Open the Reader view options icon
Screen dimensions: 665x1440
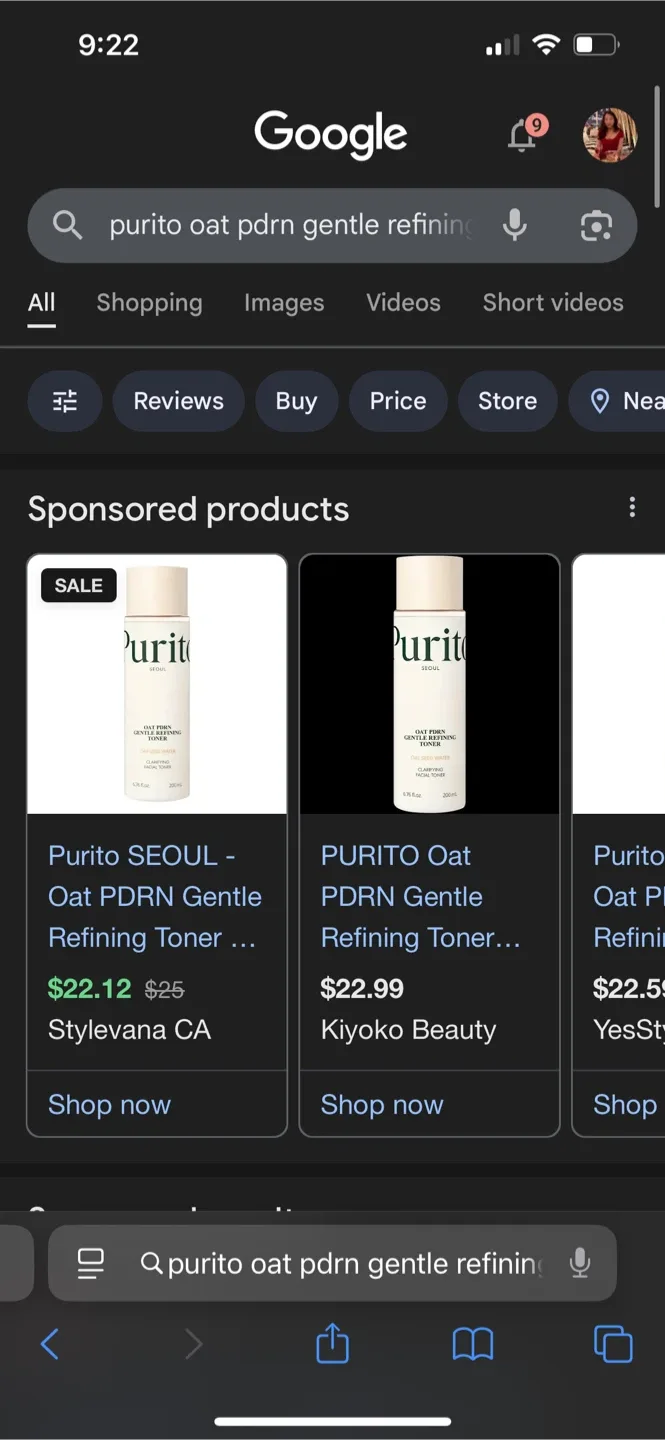click(90, 1263)
